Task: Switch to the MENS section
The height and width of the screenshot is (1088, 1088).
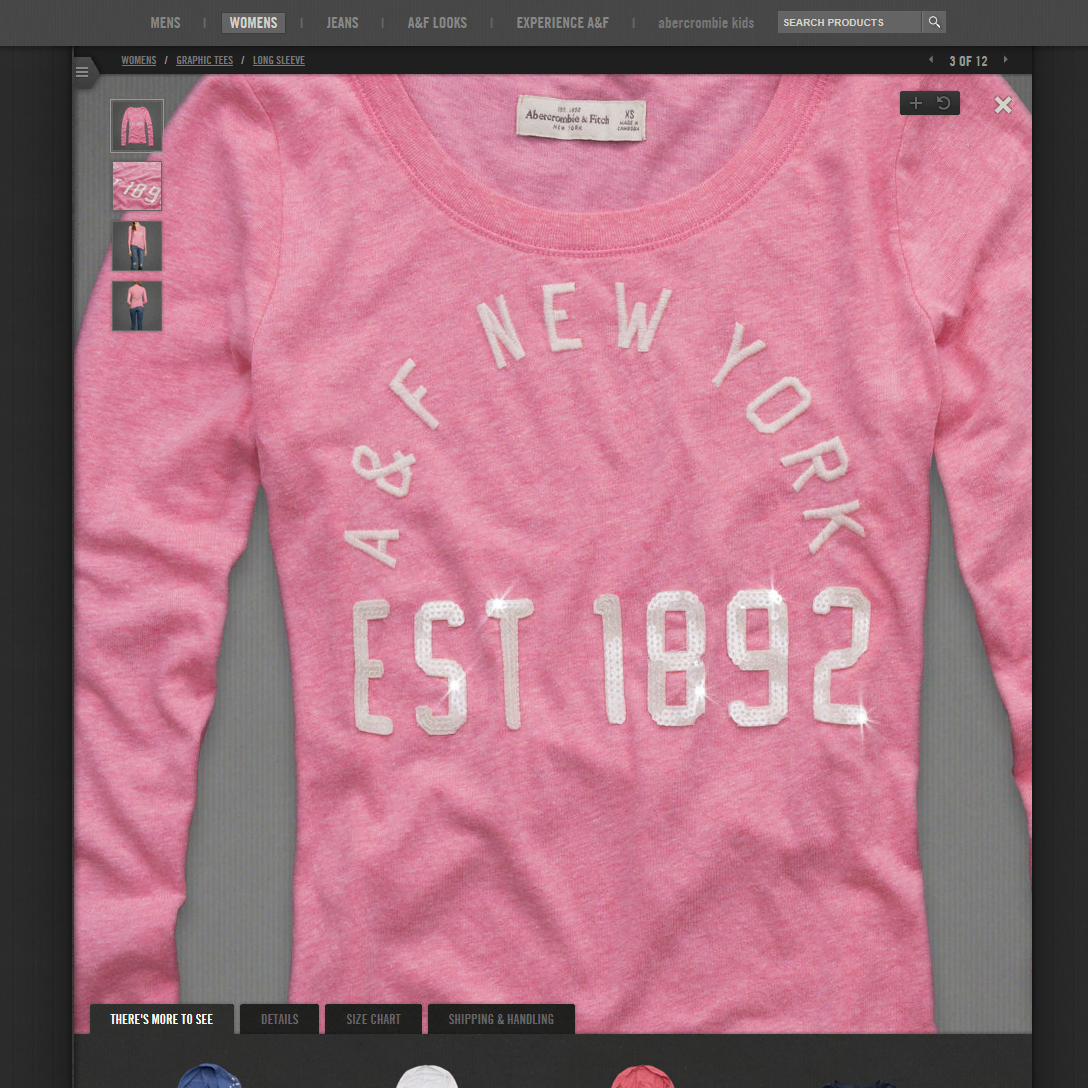Action: pyautogui.click(x=165, y=22)
